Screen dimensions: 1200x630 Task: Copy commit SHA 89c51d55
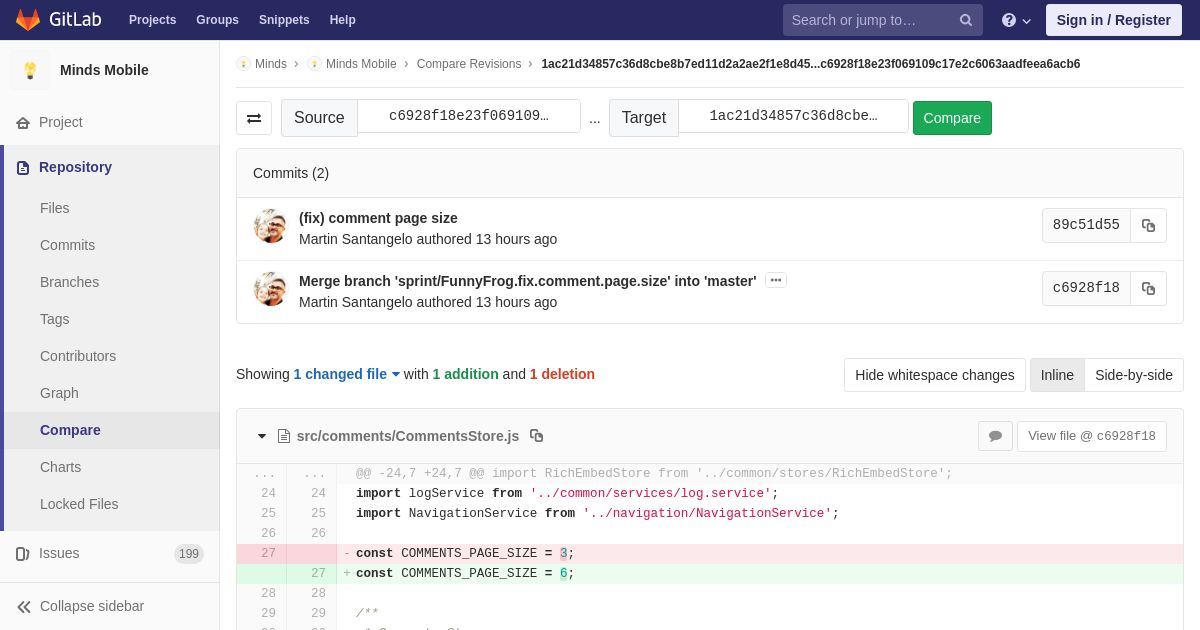coord(1148,226)
